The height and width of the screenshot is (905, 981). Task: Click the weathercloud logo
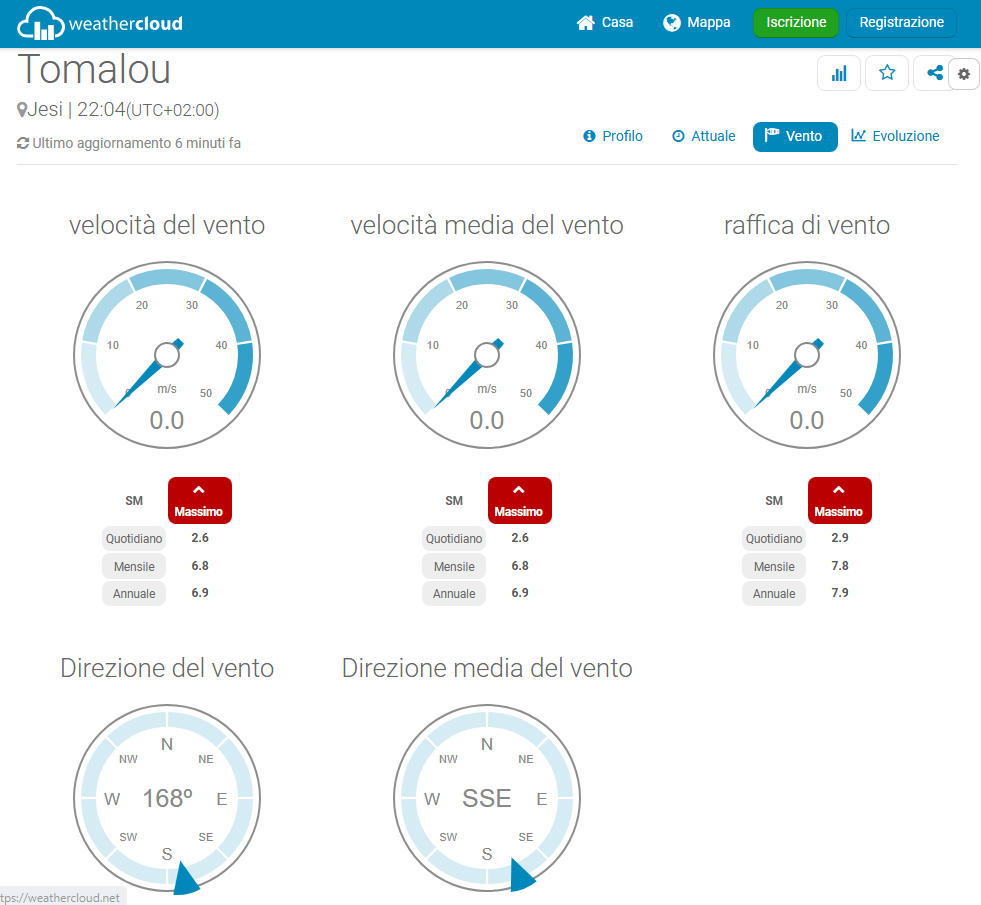[100, 23]
